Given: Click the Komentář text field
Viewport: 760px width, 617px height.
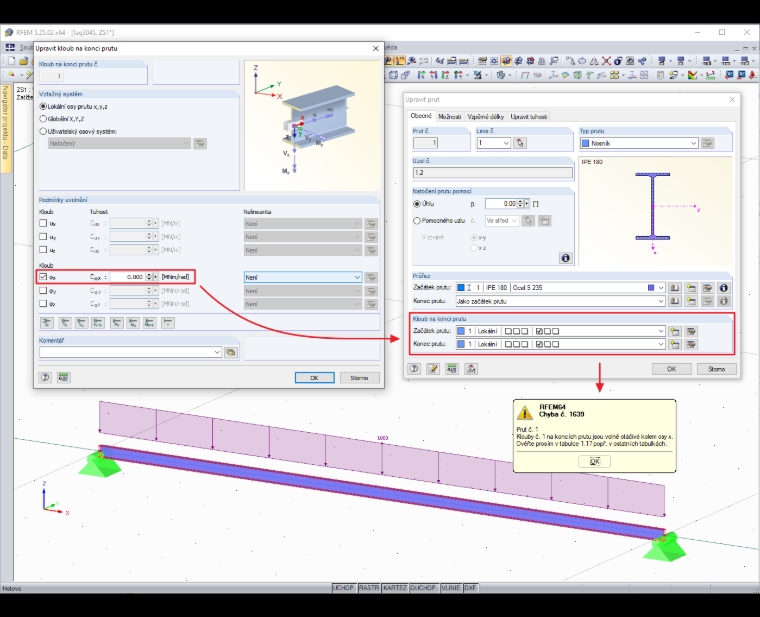Looking at the screenshot, I should (x=127, y=352).
